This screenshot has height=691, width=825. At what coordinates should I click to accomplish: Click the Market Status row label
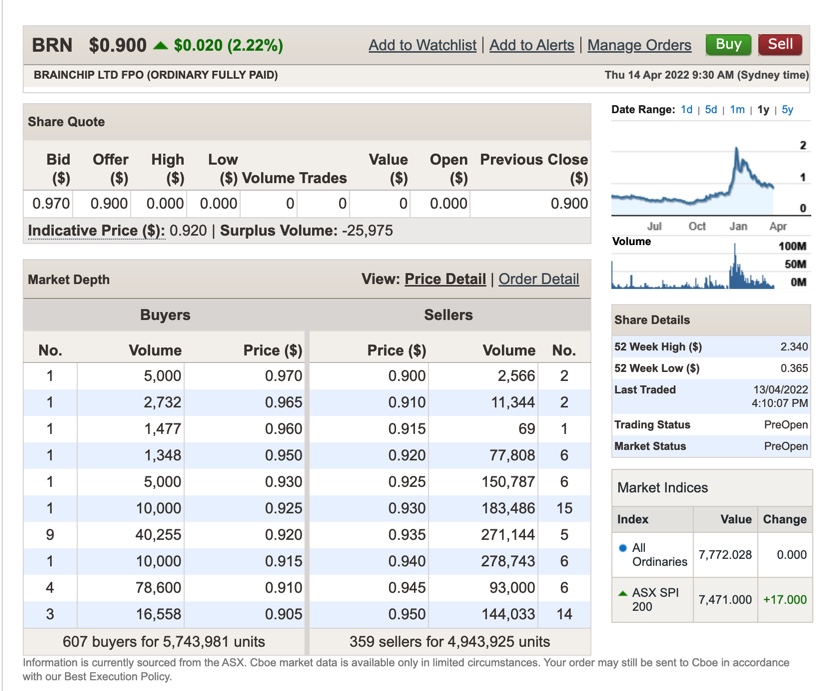650,446
